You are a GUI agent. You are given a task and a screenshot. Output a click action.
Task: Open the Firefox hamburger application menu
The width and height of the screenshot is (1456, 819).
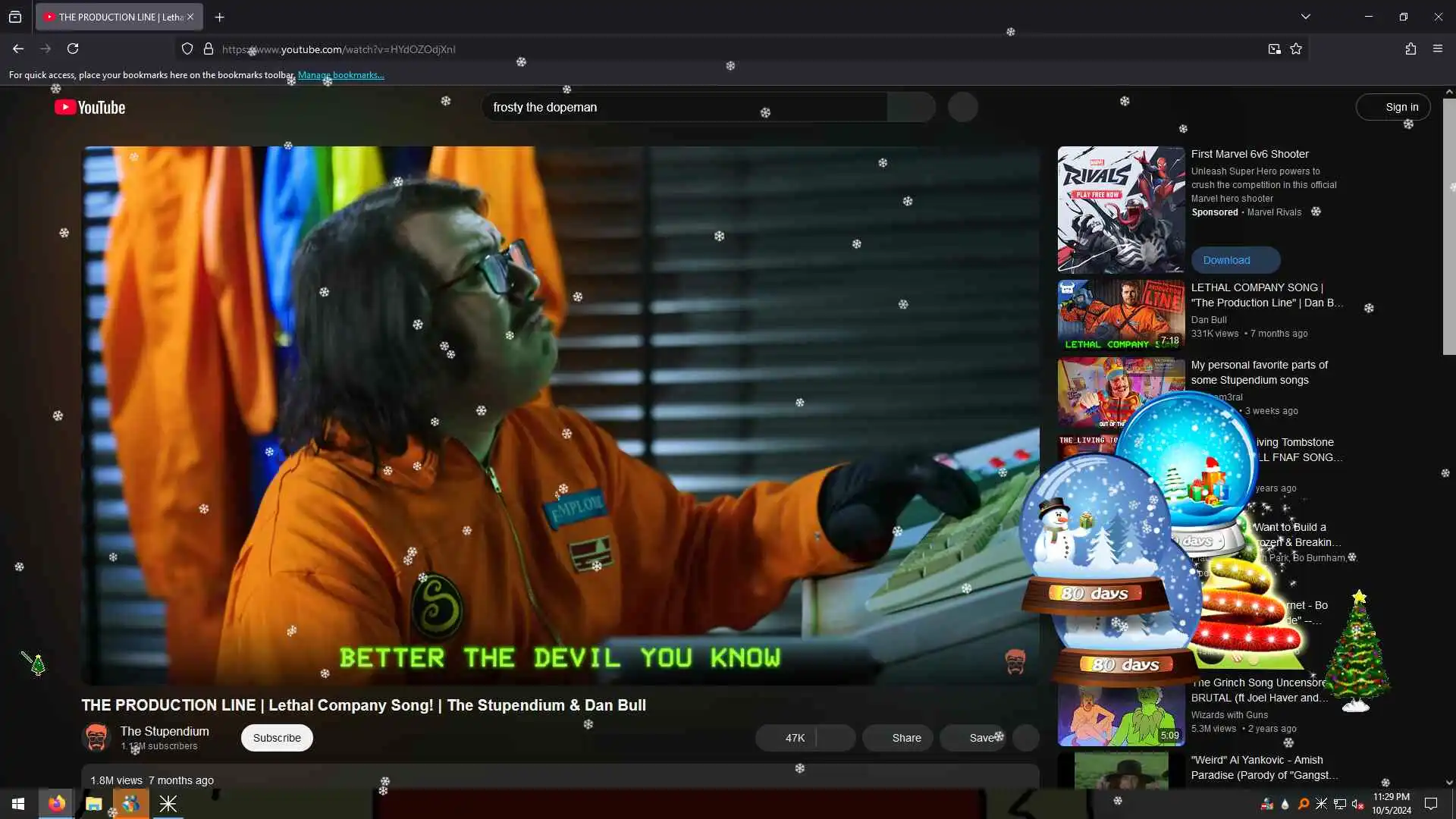click(x=1438, y=49)
